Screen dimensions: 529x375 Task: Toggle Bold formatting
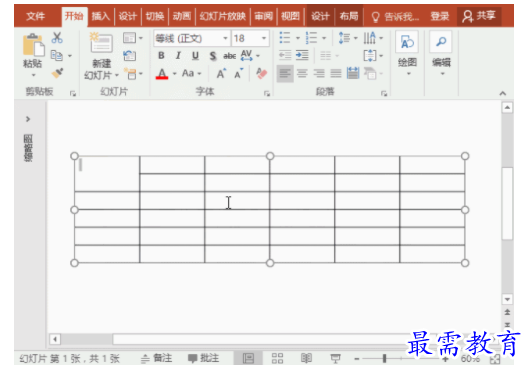tap(161, 56)
